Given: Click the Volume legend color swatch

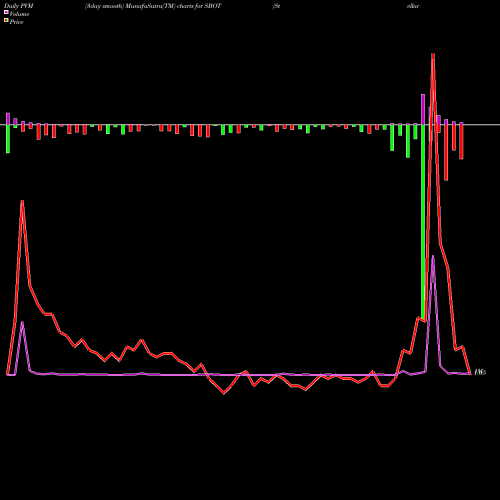Looking at the screenshot, I should (x=6, y=12).
